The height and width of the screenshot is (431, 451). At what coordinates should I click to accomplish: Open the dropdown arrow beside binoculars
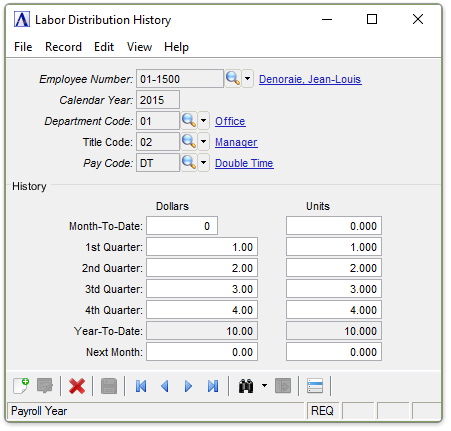(x=264, y=386)
